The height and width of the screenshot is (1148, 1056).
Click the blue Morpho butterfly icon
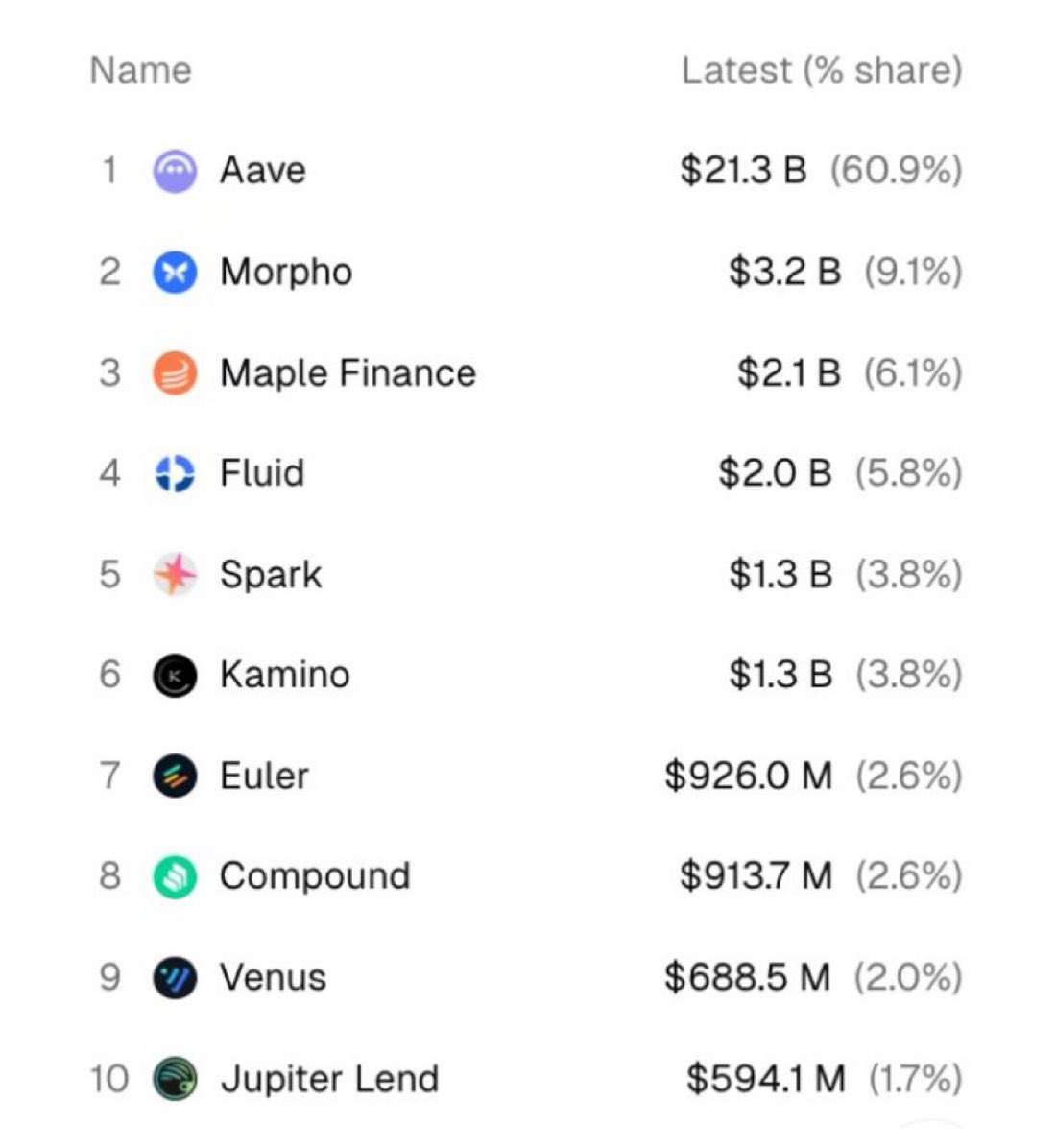175,273
